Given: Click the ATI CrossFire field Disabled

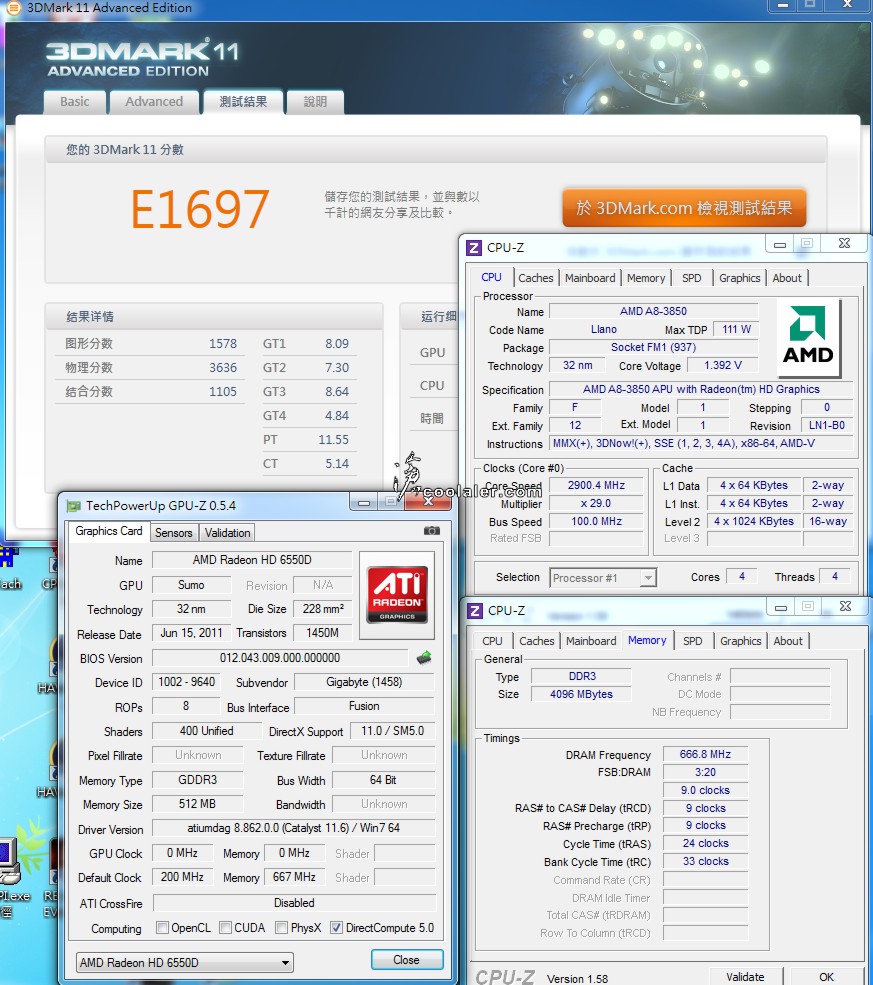Looking at the screenshot, I should (294, 903).
